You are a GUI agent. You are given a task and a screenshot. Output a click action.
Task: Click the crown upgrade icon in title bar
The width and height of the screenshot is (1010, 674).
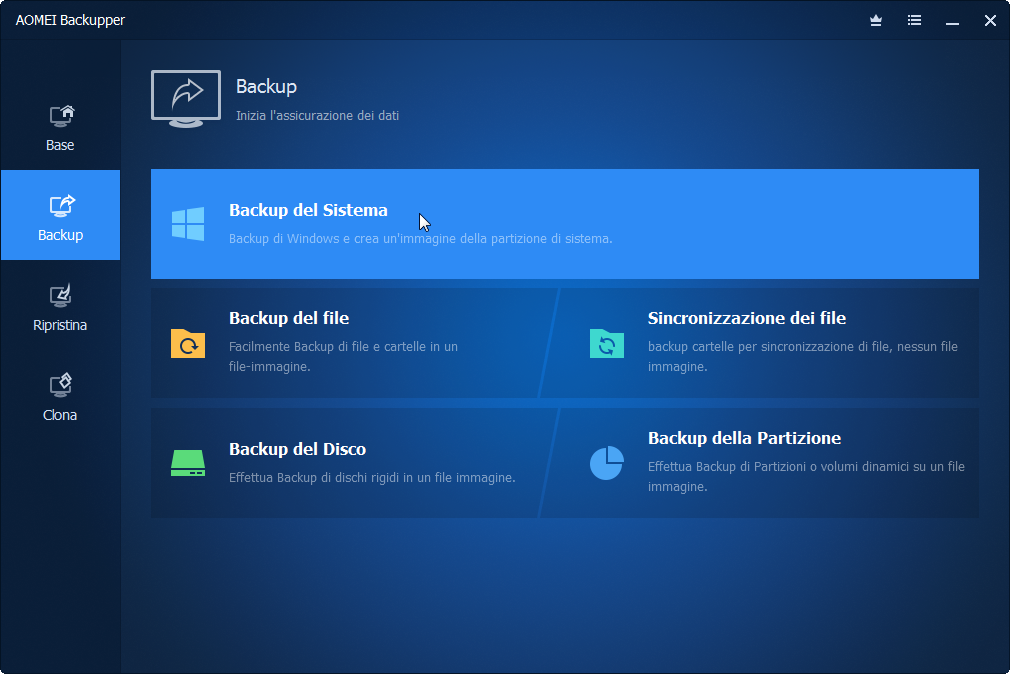[x=876, y=21]
